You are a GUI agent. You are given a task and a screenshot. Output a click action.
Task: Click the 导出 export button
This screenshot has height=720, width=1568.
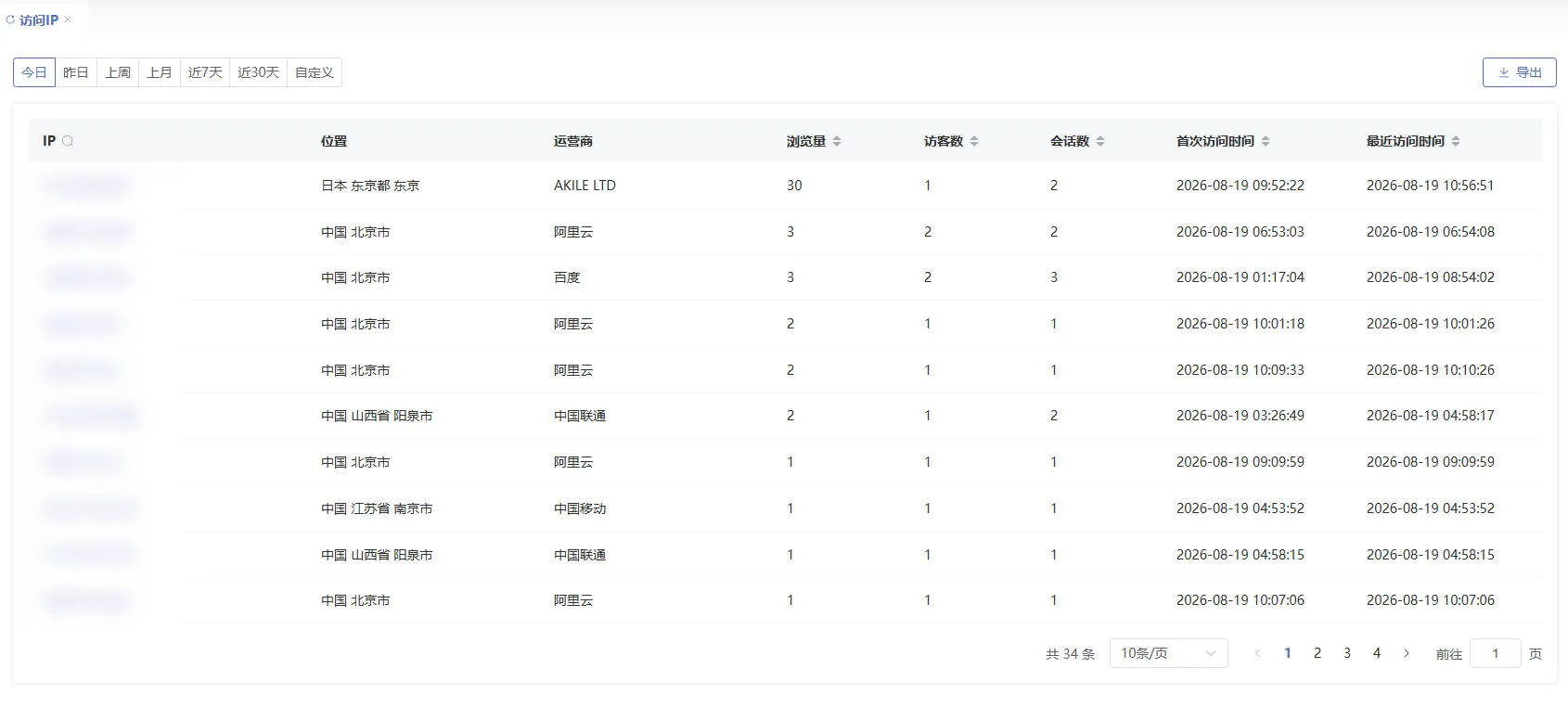point(1520,72)
